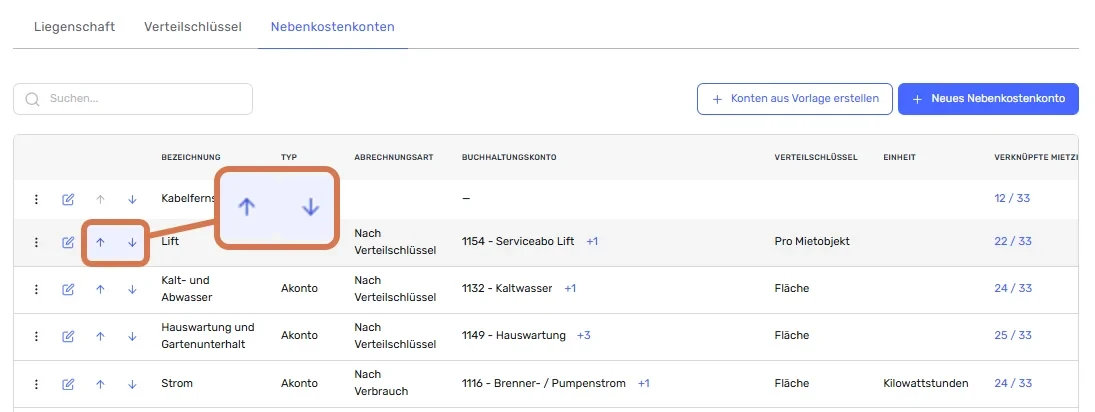Open the three-dot menu for Strom row
The width and height of the screenshot is (1095, 412).
point(36,384)
